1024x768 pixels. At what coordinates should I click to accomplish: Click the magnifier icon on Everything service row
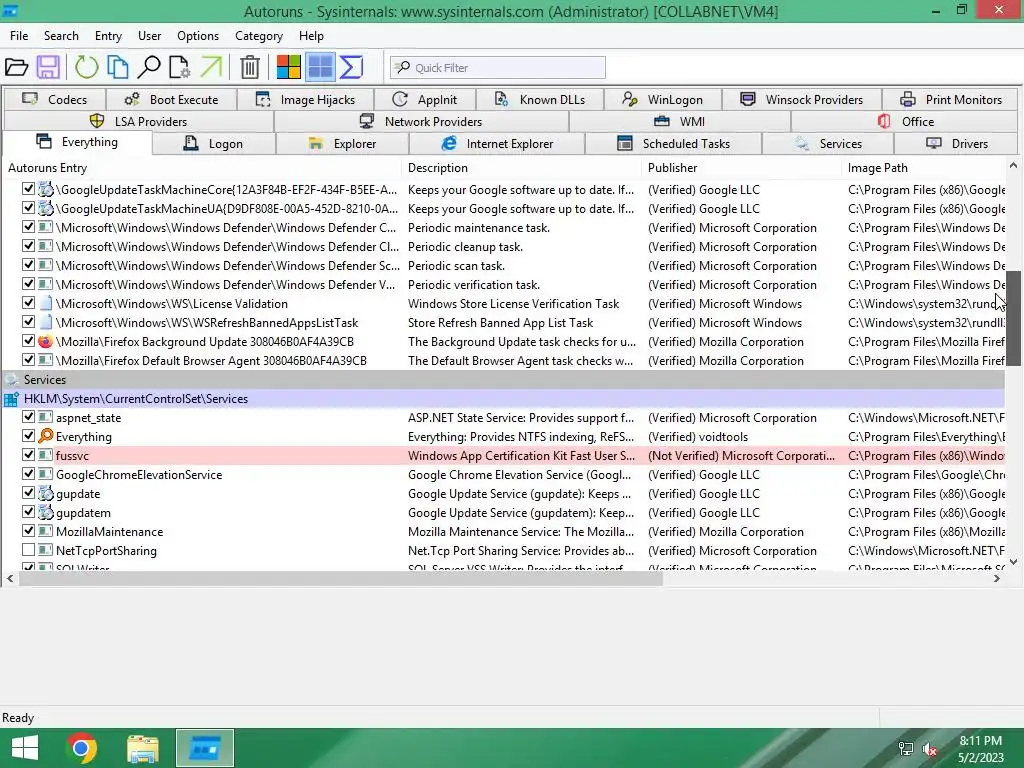click(45, 436)
